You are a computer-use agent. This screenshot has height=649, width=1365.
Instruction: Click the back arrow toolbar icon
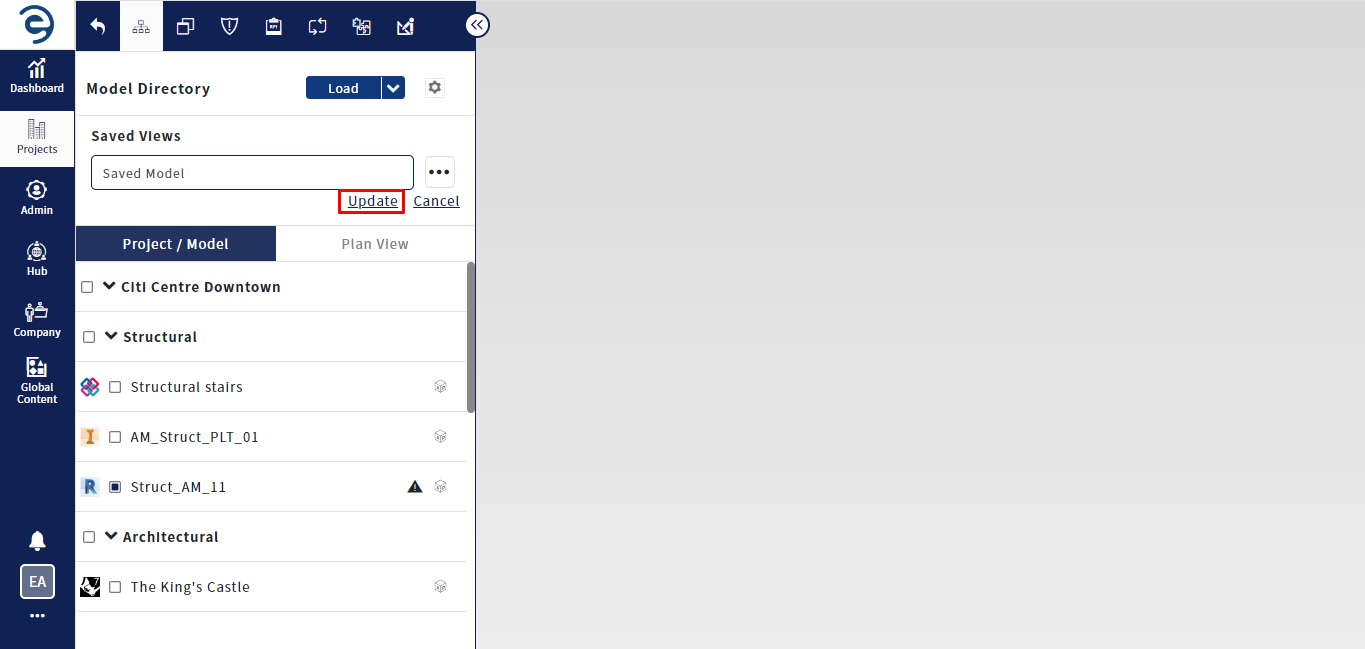coord(98,26)
